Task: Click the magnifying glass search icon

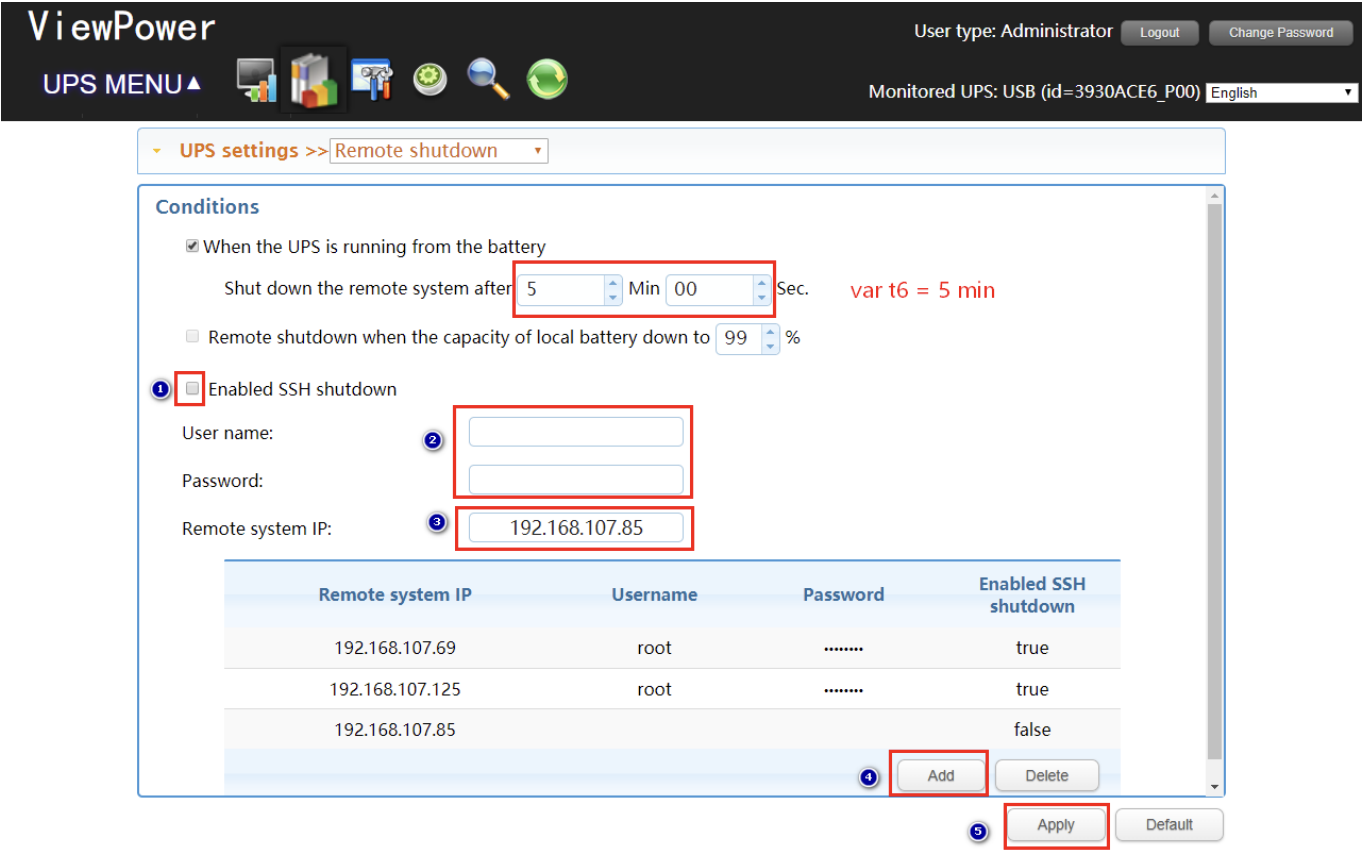Action: tap(488, 80)
